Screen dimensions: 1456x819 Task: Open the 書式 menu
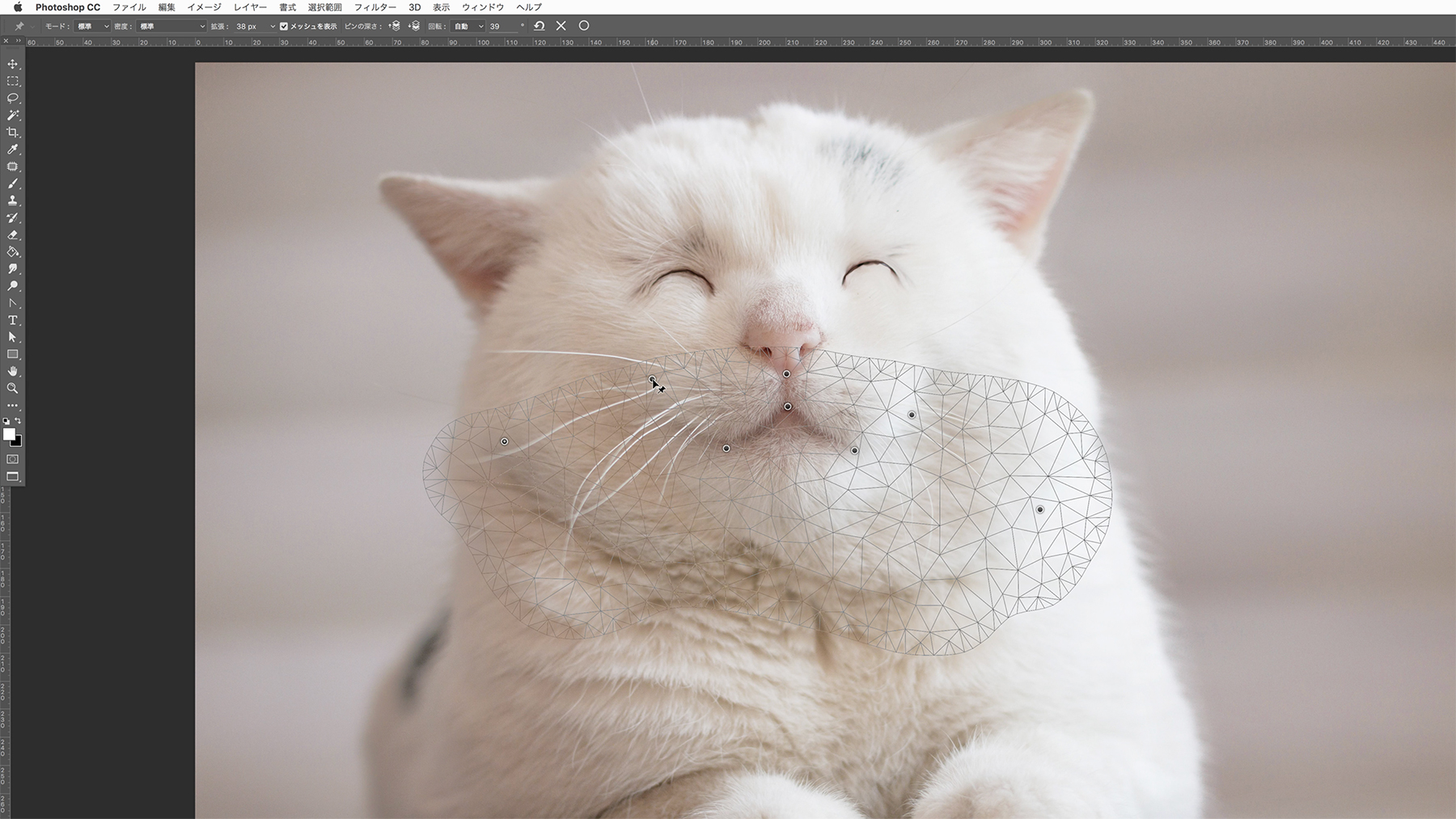tap(287, 7)
